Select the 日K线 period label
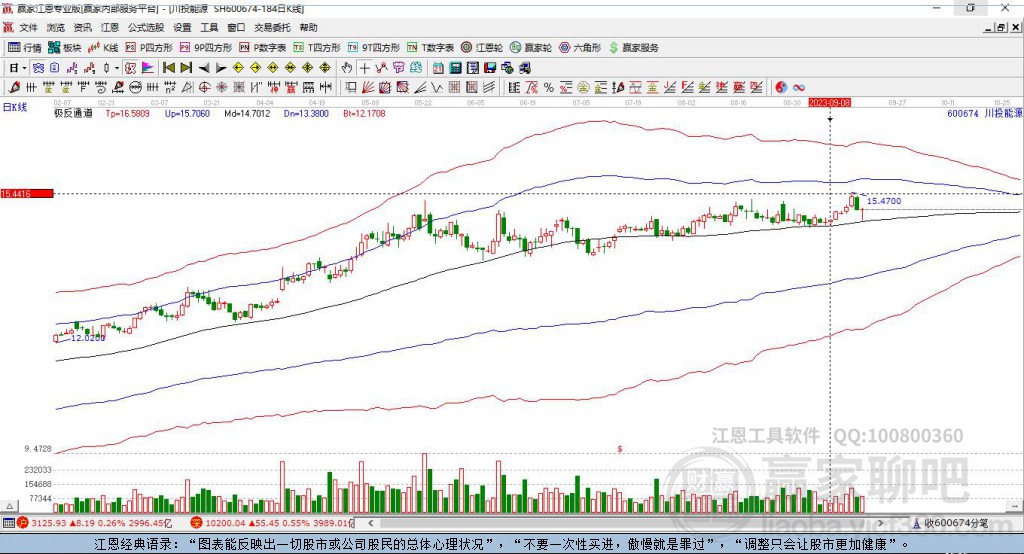This screenshot has width=1024, height=554. point(15,107)
